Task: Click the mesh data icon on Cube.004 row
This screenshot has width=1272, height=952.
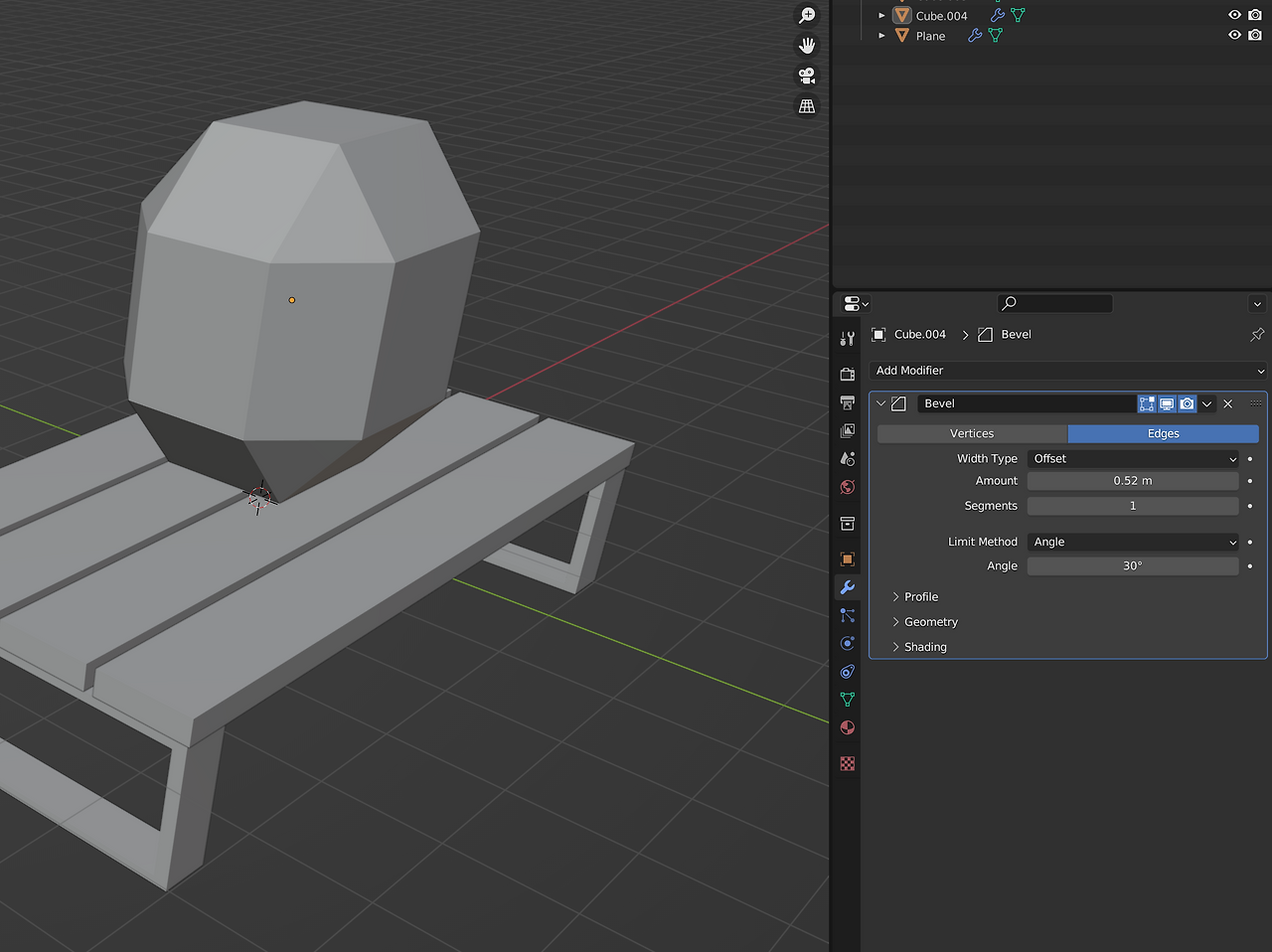Action: pos(1018,15)
